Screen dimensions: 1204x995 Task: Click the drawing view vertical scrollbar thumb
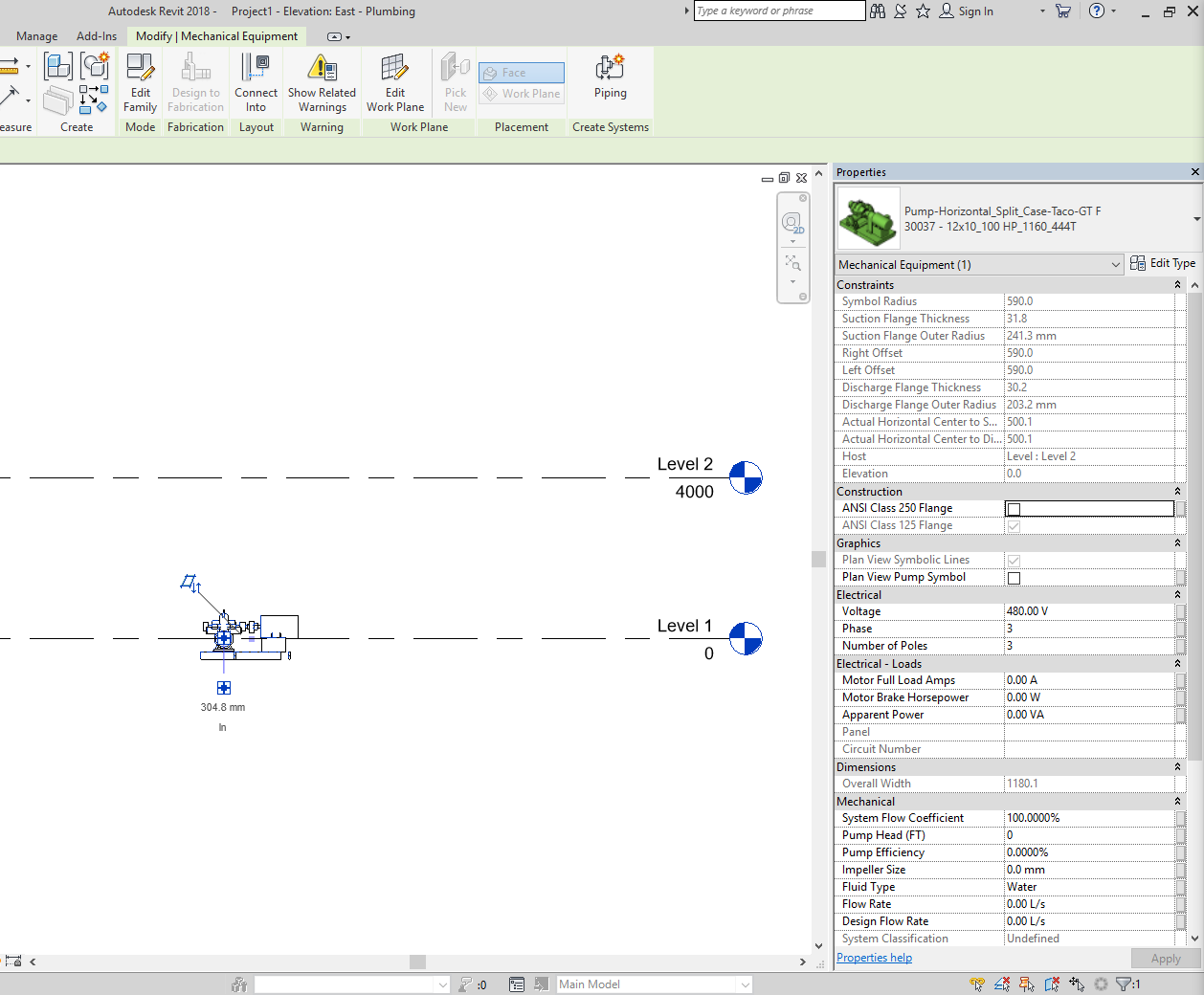pos(818,559)
